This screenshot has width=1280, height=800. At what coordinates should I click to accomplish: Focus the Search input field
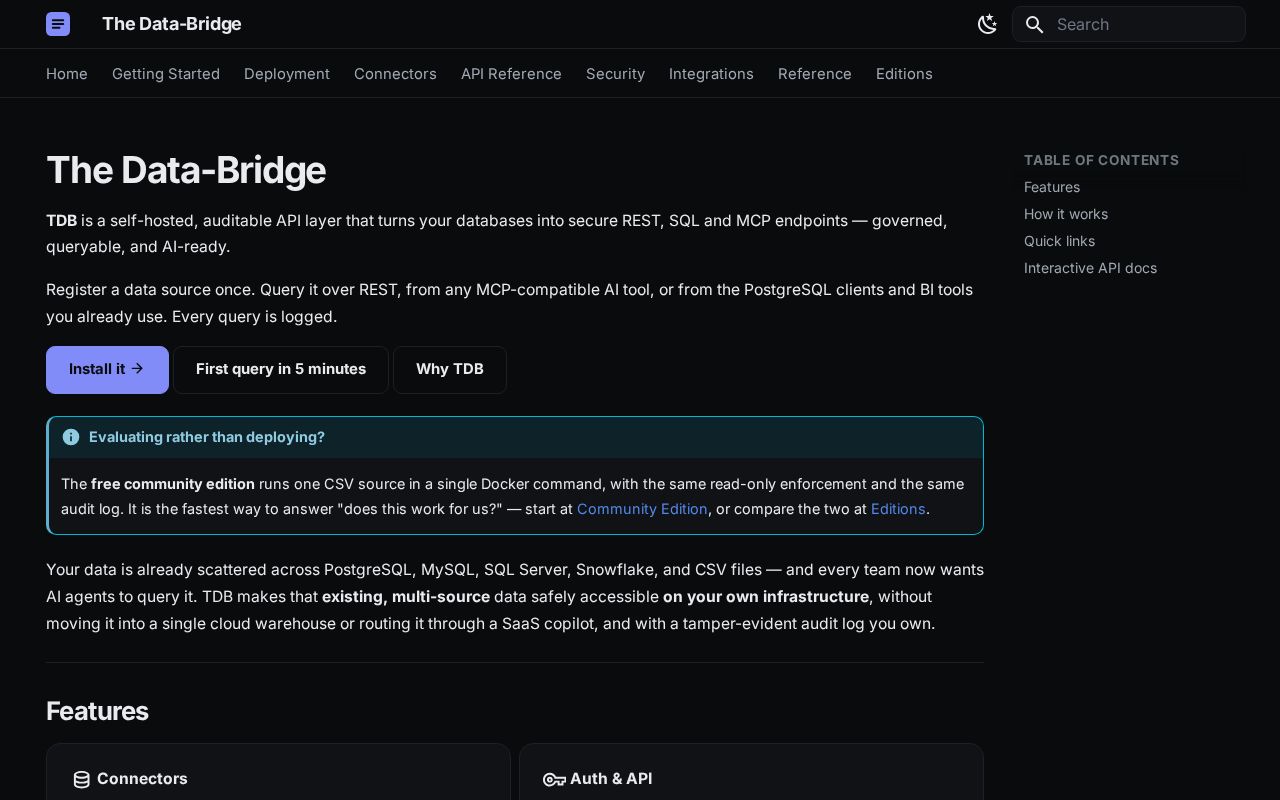pyautogui.click(x=1129, y=24)
